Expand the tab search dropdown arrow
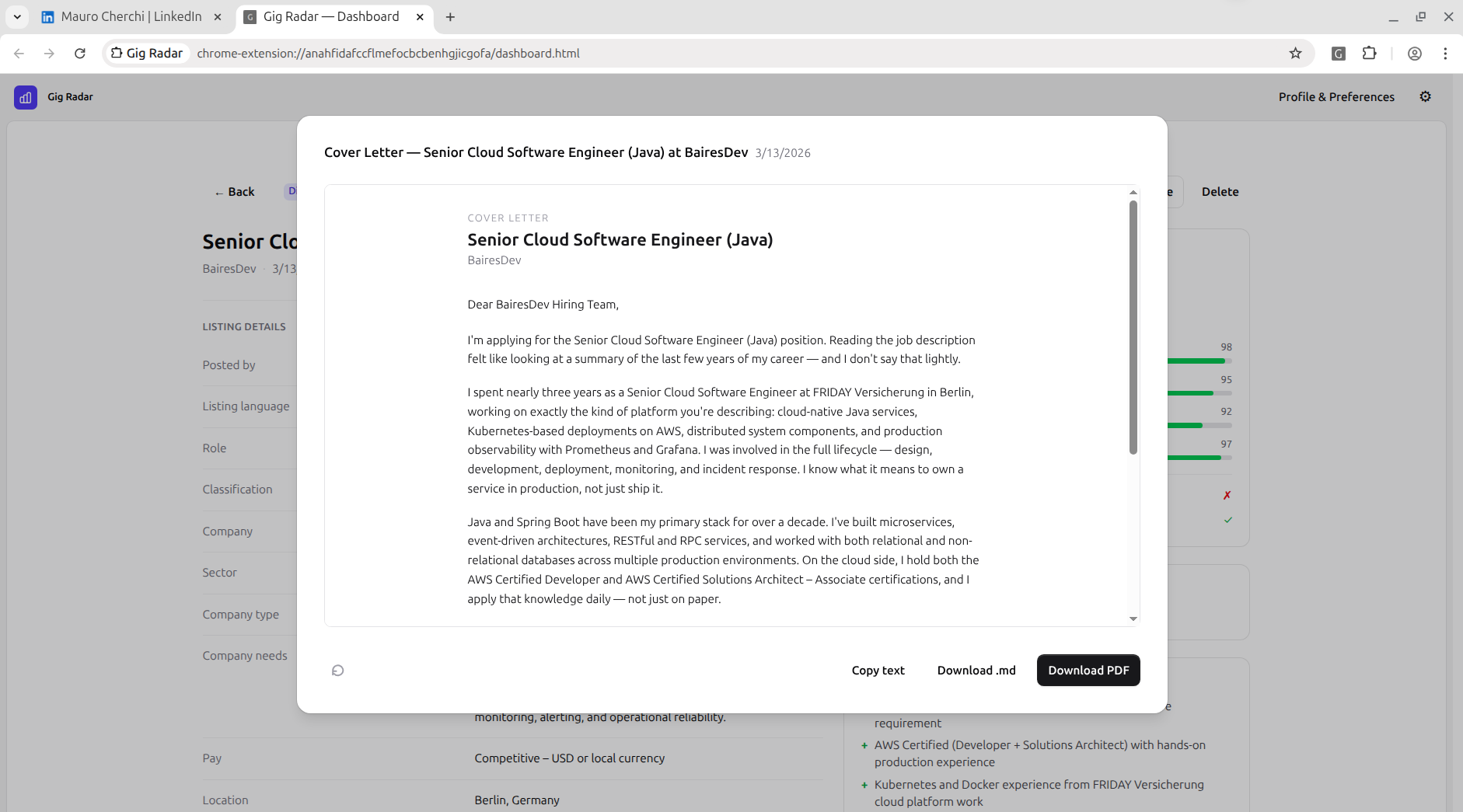1463x812 pixels. (x=17, y=16)
